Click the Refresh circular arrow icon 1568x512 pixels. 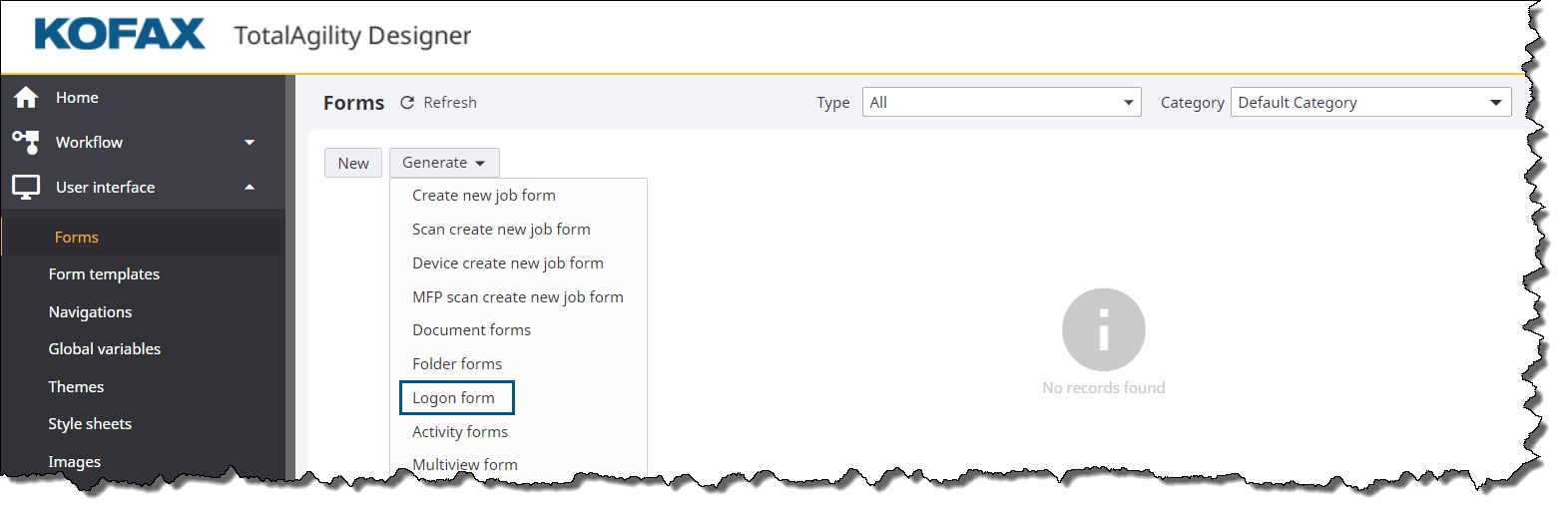tap(407, 103)
